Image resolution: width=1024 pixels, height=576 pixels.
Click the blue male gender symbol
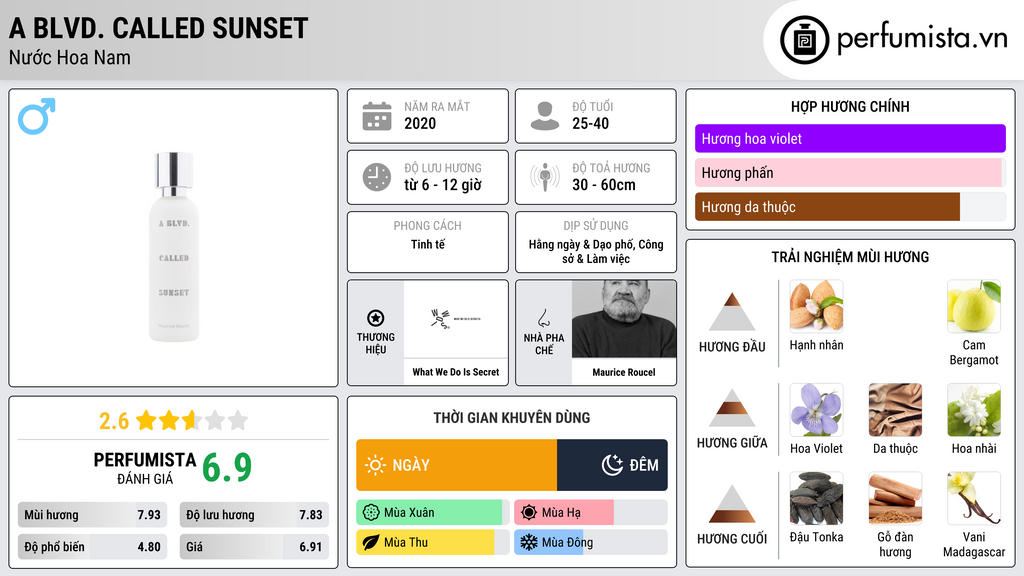(x=37, y=116)
